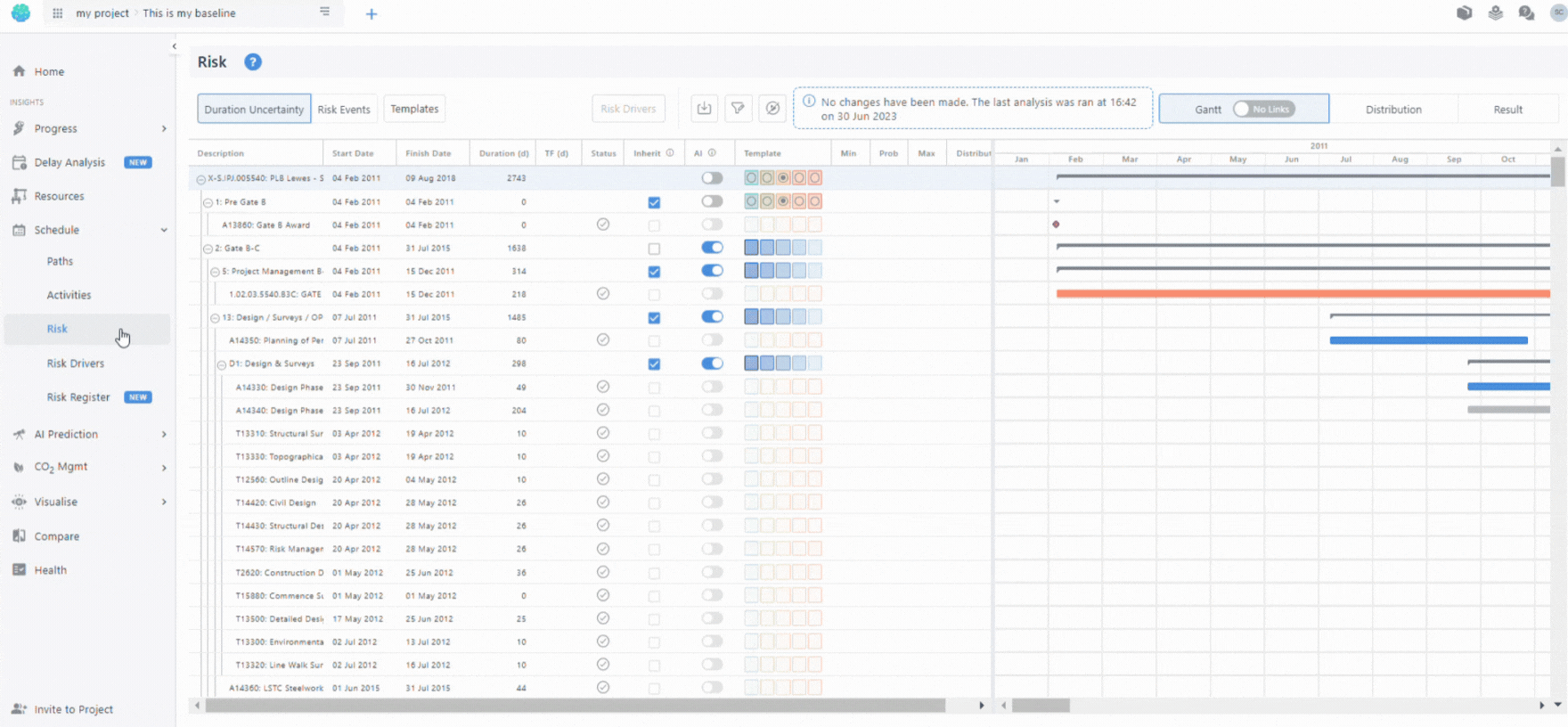This screenshot has width=1568, height=727.
Task: Switch to the Distribution view tab
Action: 1393,110
